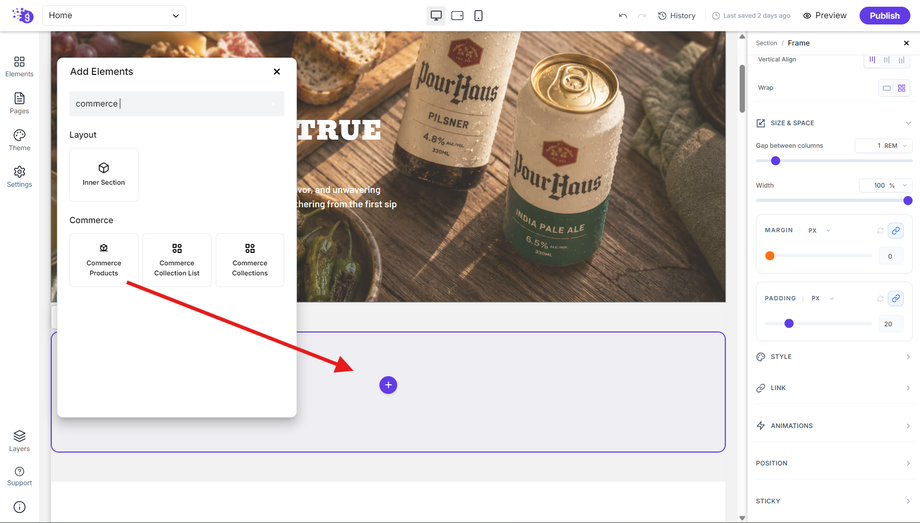Reset the margin values icon

tap(880, 231)
